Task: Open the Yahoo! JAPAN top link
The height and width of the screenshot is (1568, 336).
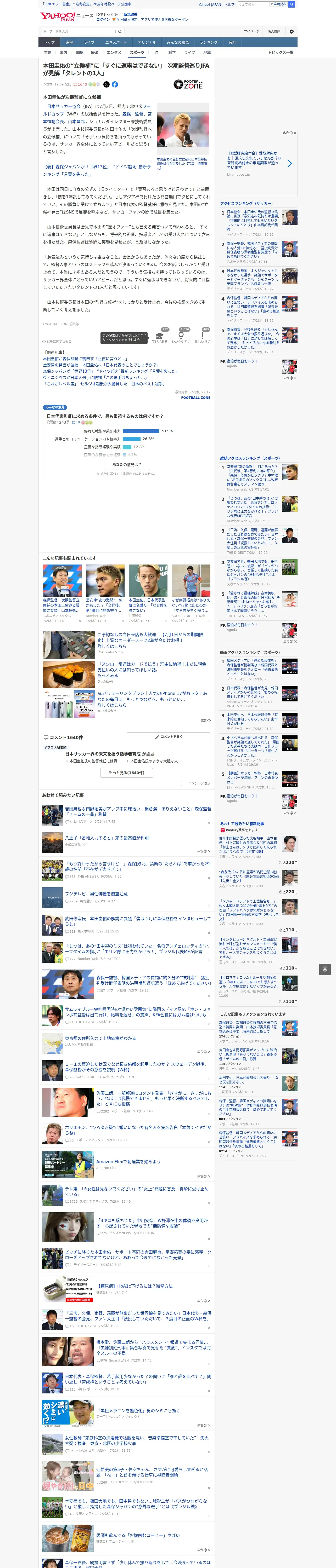Action: pos(210,4)
